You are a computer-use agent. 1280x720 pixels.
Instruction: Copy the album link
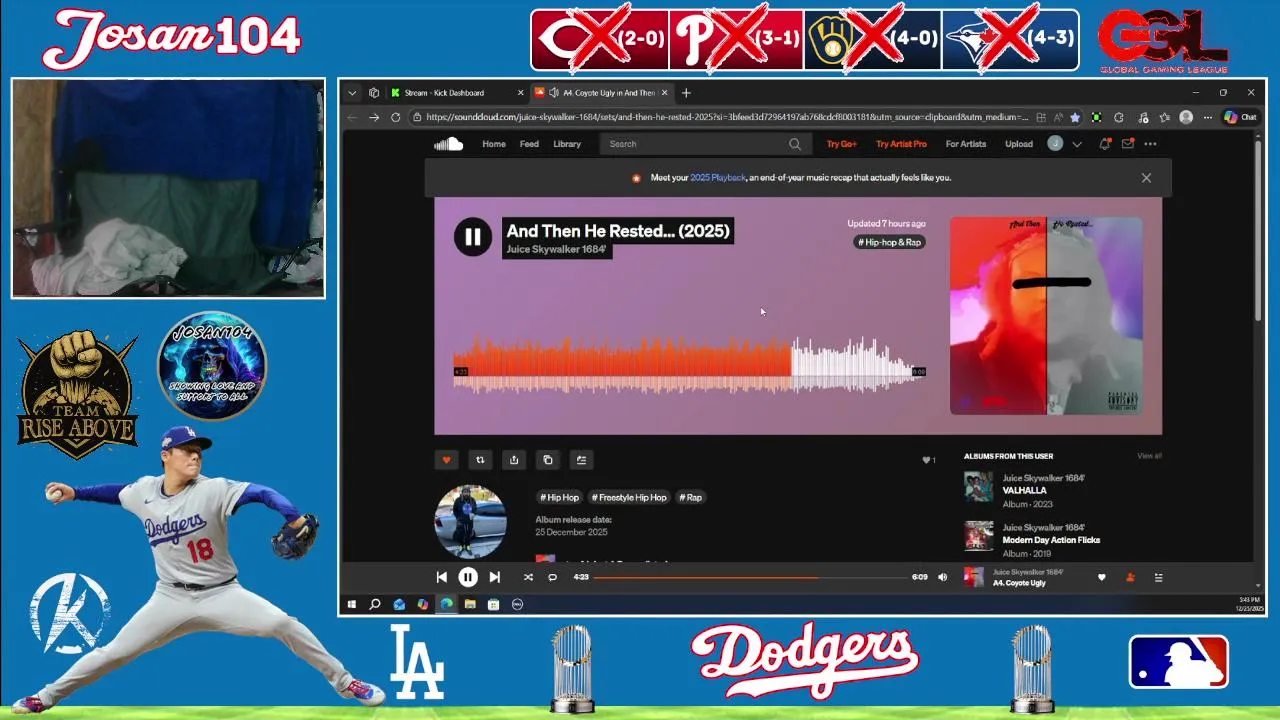(x=547, y=460)
